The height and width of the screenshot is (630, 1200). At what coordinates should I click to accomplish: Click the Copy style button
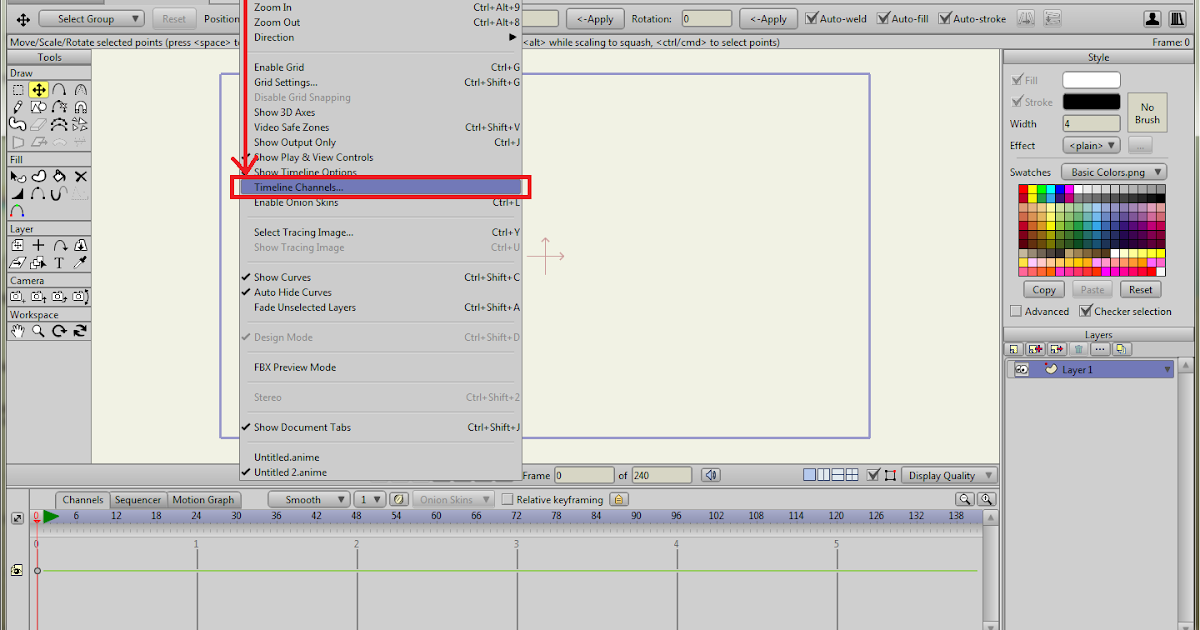point(1044,289)
